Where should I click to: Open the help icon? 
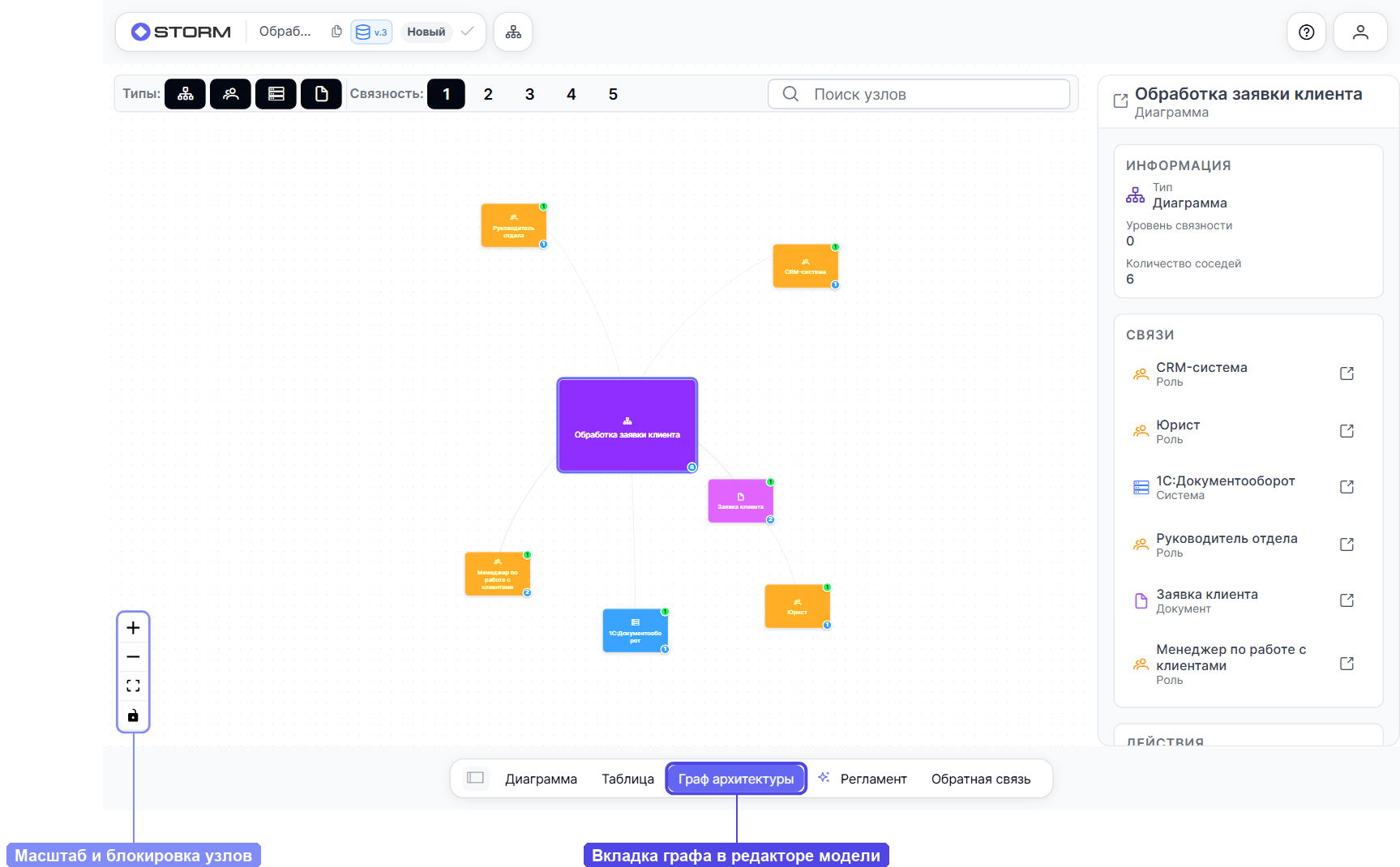[x=1306, y=32]
